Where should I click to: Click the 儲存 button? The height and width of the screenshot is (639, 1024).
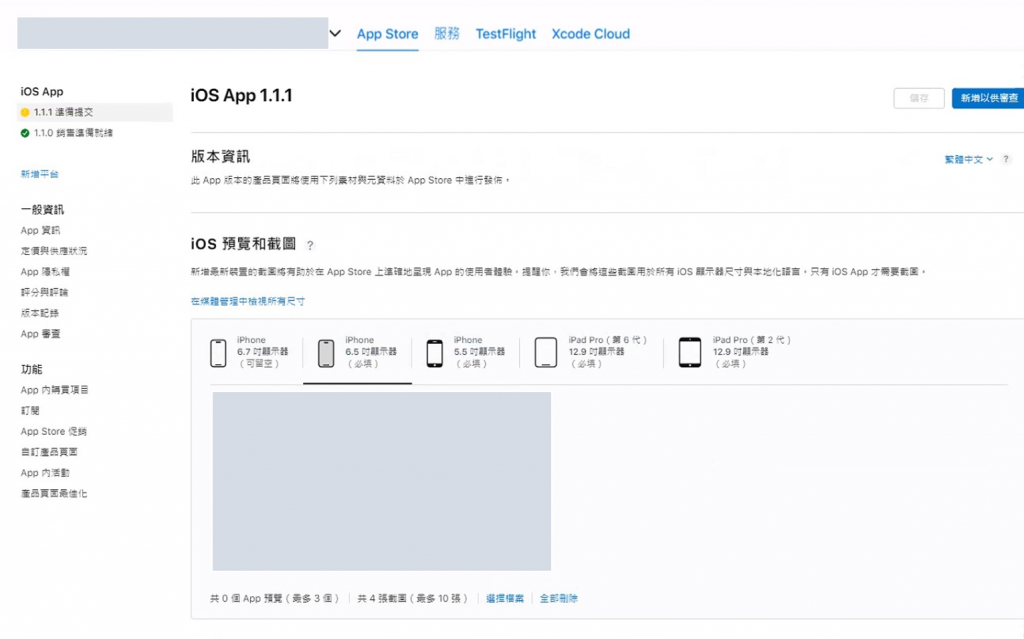919,98
